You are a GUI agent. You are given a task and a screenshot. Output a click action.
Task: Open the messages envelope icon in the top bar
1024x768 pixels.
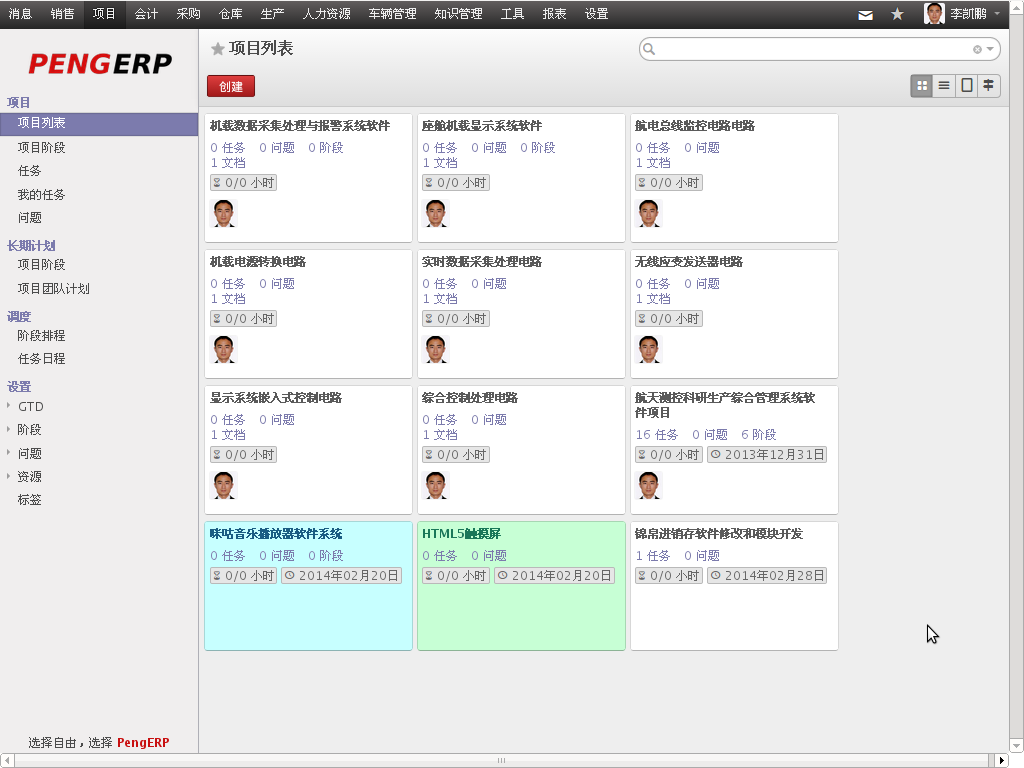tap(864, 14)
